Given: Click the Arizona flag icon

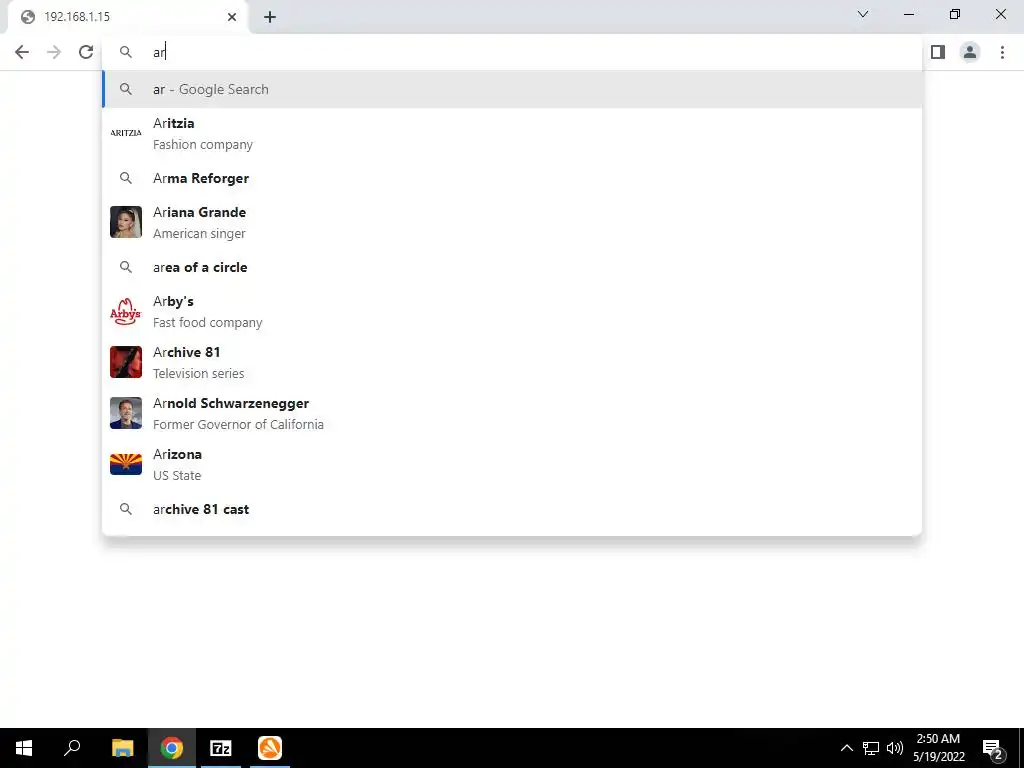Looking at the screenshot, I should [126, 464].
